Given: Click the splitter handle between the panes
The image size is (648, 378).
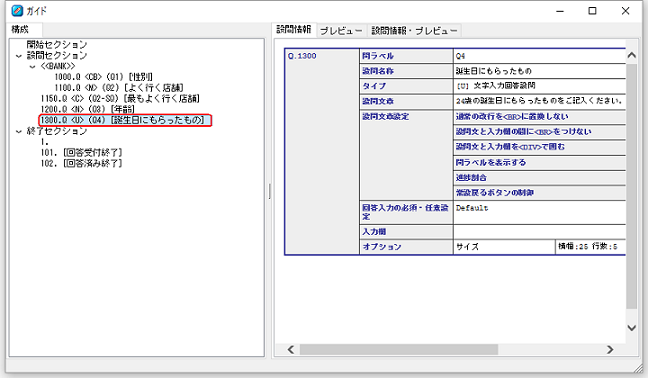Looking at the screenshot, I should click(x=269, y=192).
